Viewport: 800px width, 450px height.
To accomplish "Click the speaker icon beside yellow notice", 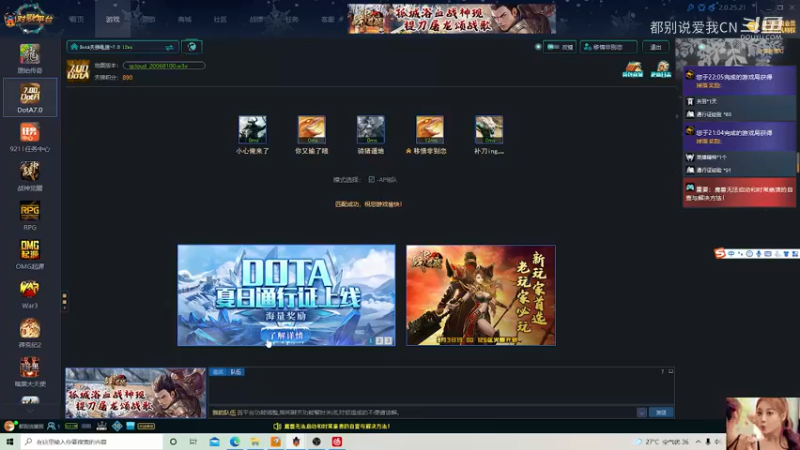I will [x=277, y=426].
